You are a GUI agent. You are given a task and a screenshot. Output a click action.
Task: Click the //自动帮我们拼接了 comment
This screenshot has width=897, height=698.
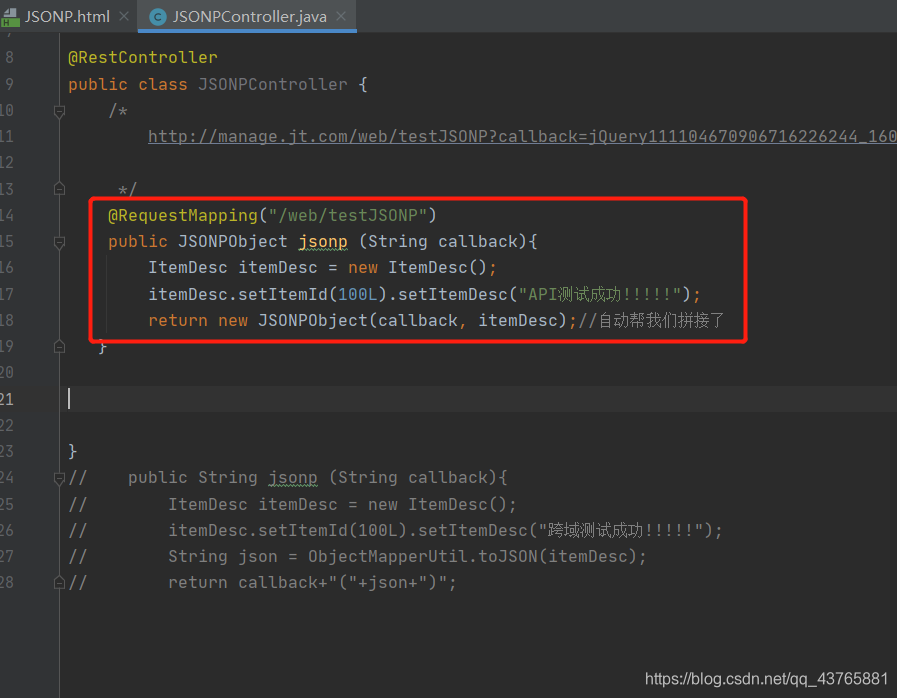651,320
